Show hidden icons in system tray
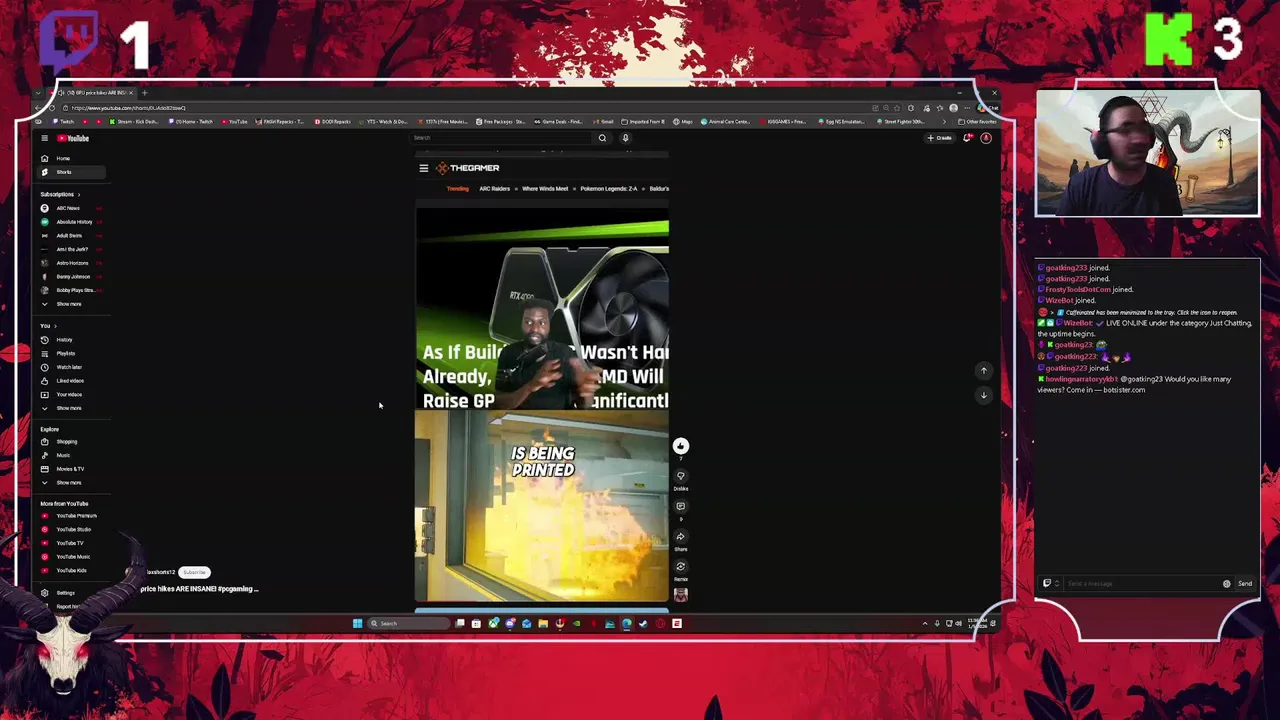Screen dimensions: 1280x720 (x=924, y=624)
